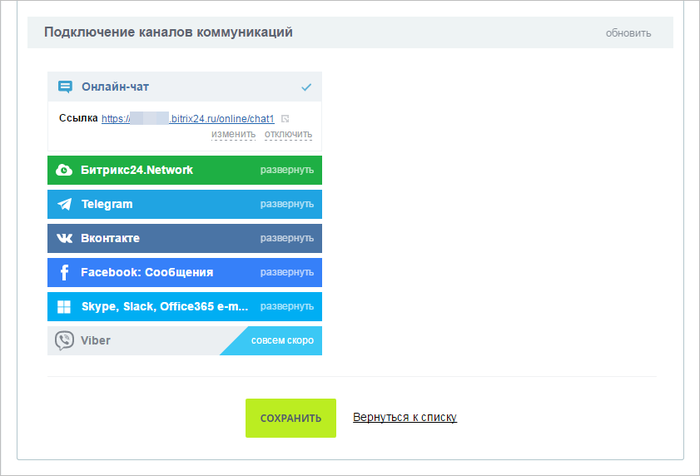The image size is (700, 476).
Task: Select the Вконтакте channel title text
Action: [x=110, y=238]
